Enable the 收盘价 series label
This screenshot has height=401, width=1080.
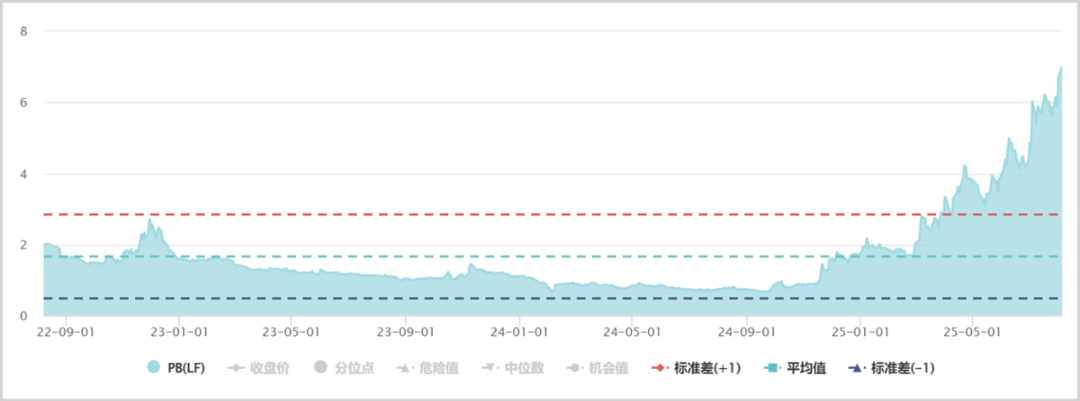270,368
